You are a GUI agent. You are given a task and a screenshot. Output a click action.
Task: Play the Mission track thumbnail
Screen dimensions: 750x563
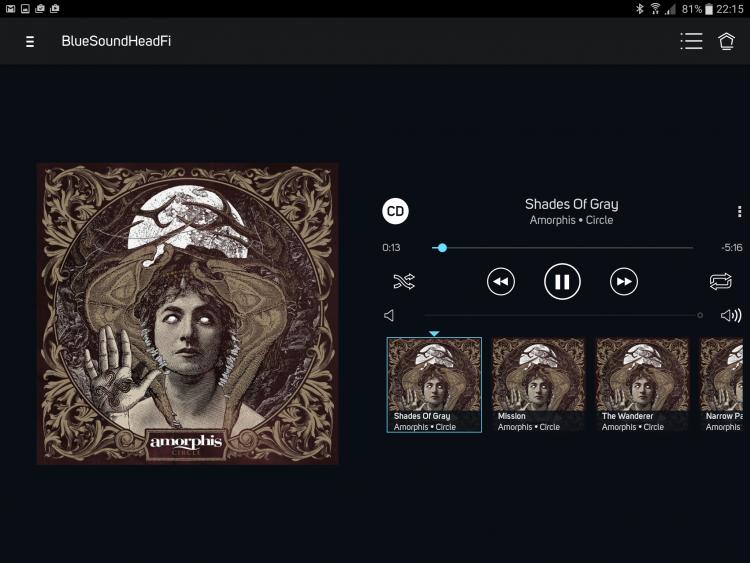pyautogui.click(x=539, y=385)
